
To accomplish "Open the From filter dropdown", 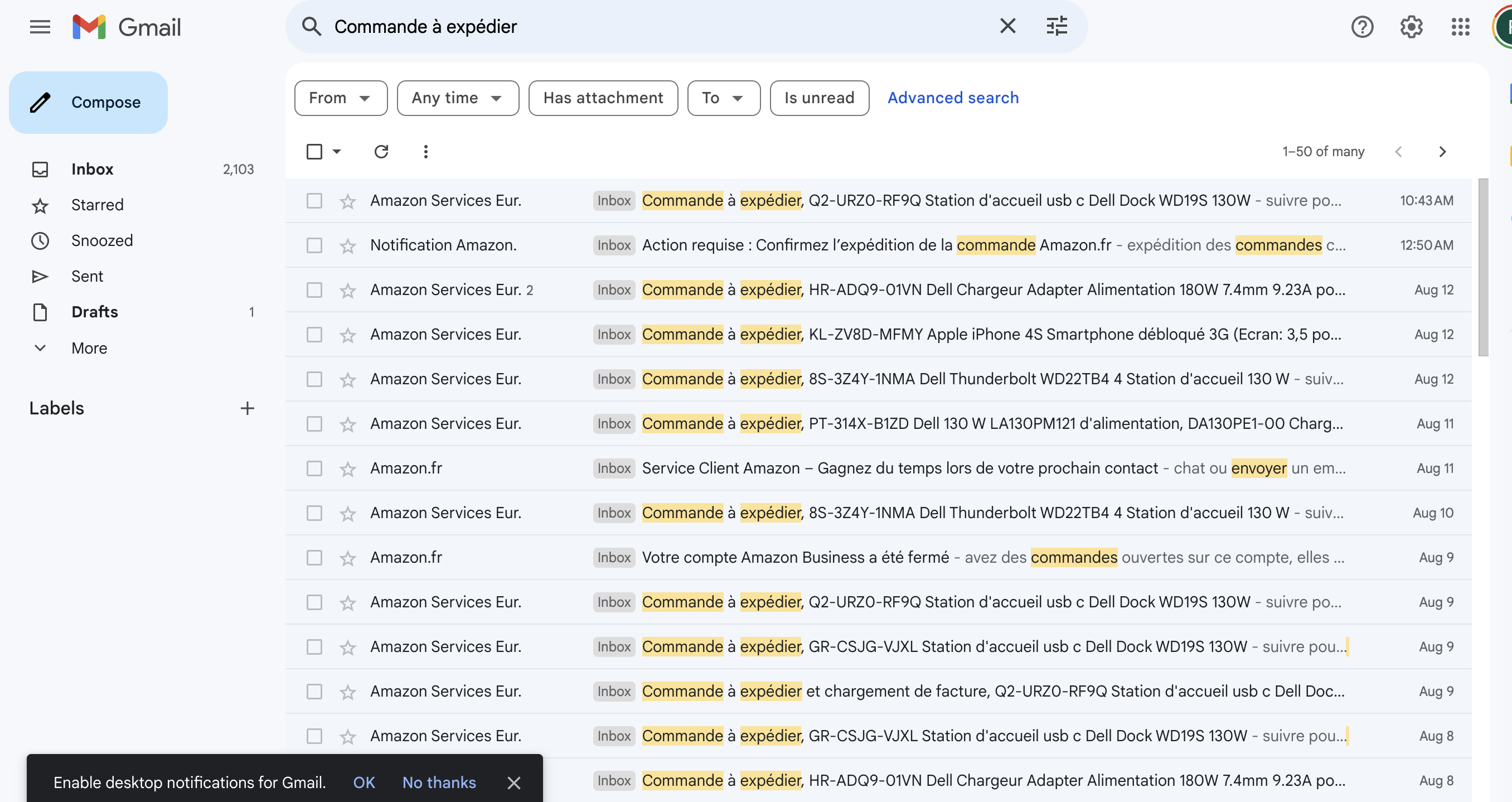I will [x=341, y=98].
